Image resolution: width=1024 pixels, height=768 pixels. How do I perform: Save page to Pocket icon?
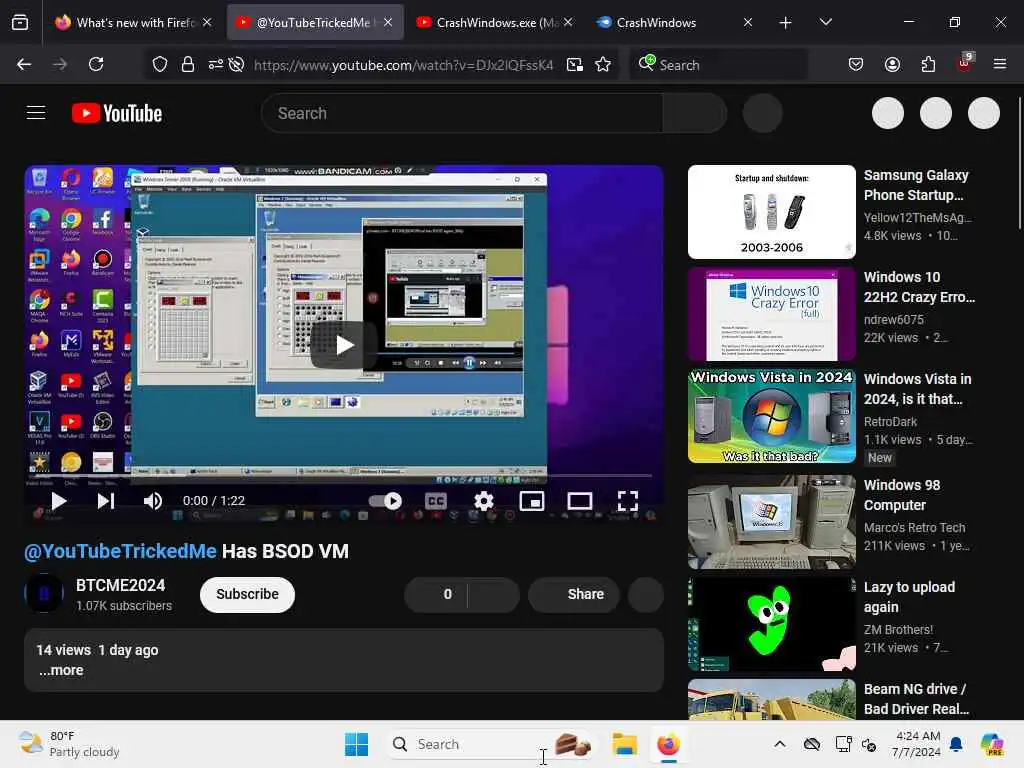(x=856, y=64)
